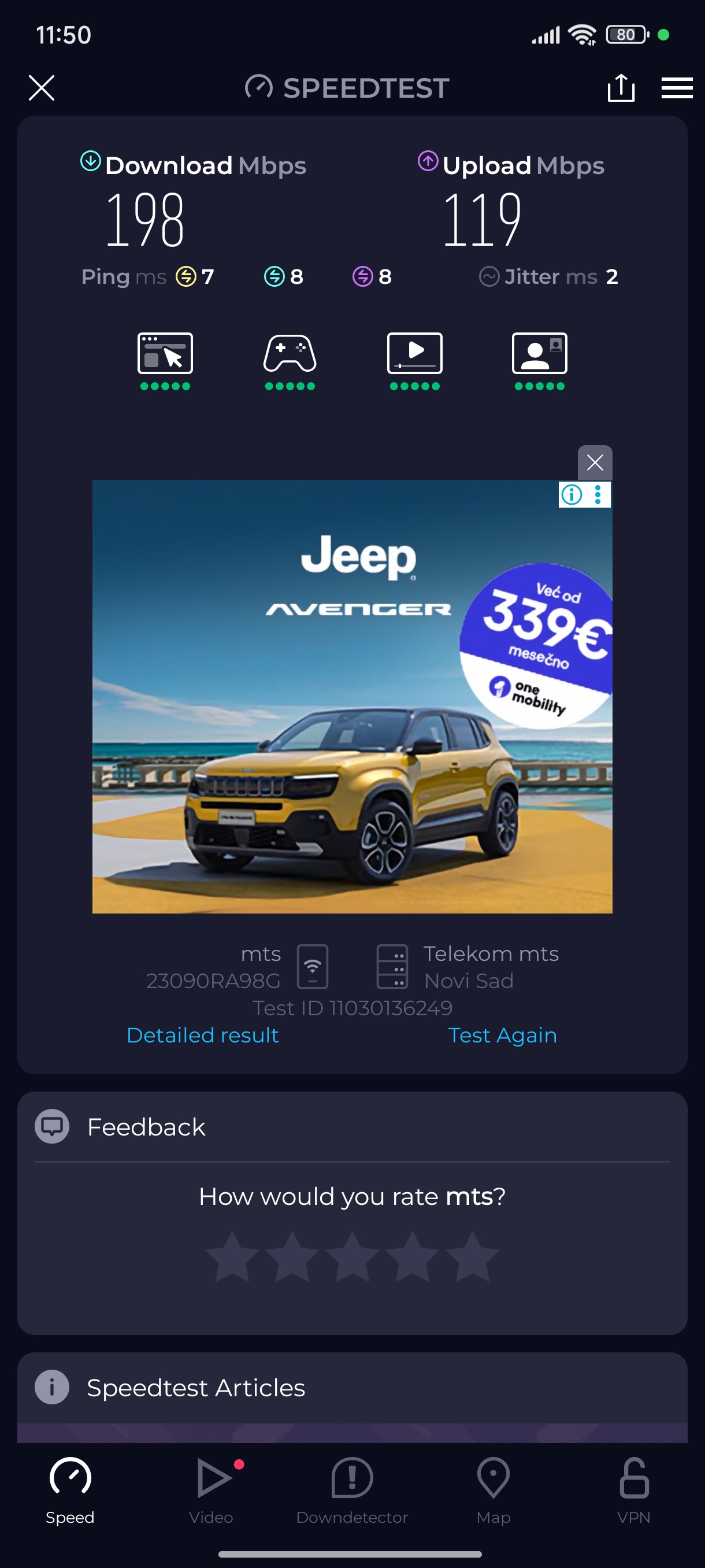Open the Jeep Avenger advertisement
Viewport: 705px width, 1568px height.
(352, 696)
